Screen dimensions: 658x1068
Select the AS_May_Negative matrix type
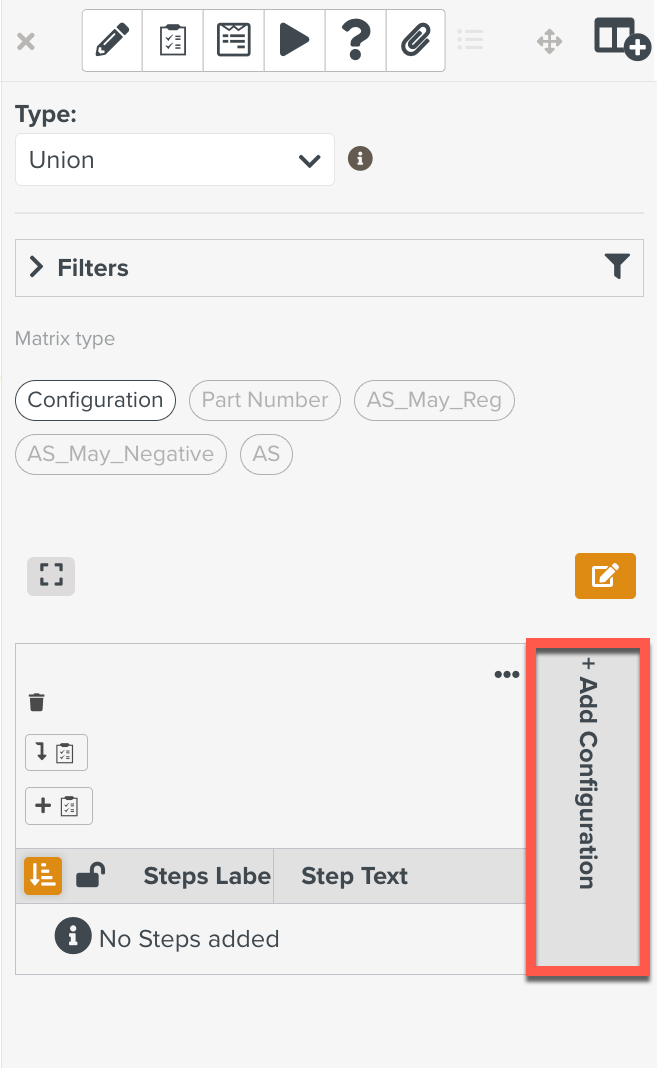click(120, 454)
